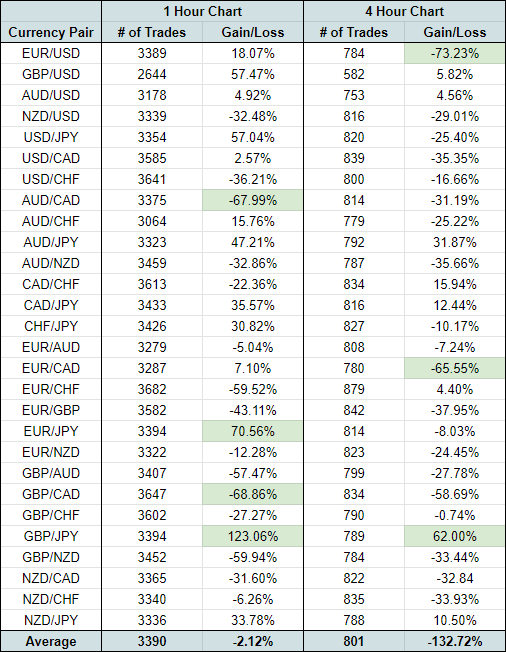Screen dimensions: 506x652
Task: Select the EUR/JPY 70.56% cell
Action: pos(252,431)
